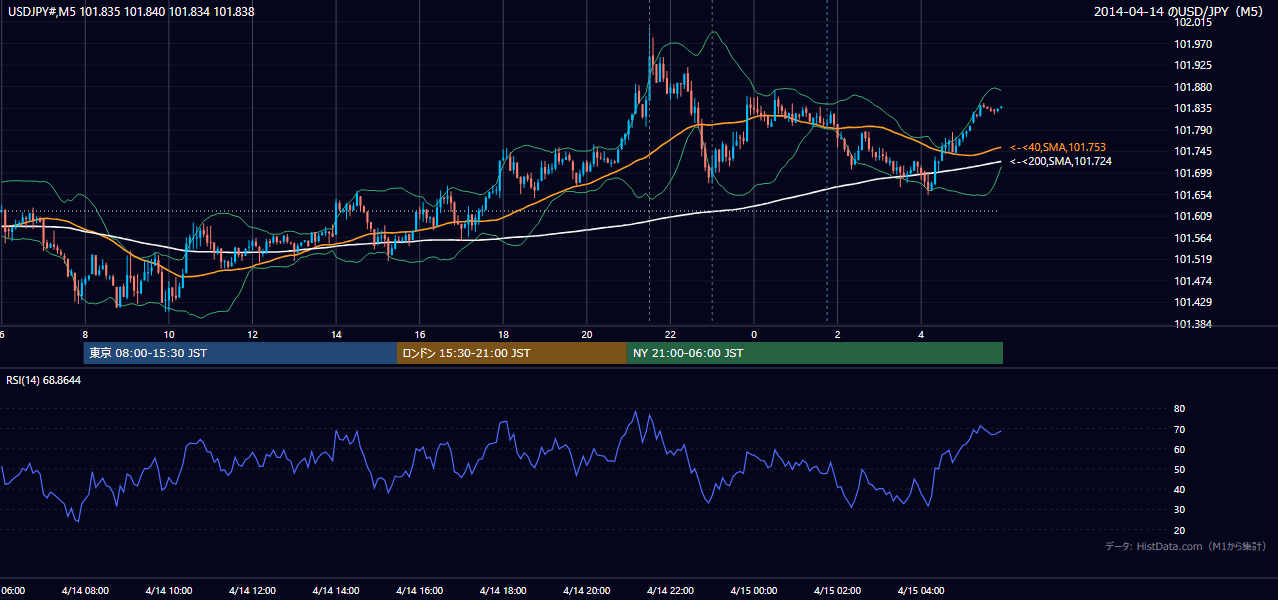Click hour tick '18' under the price chart
Viewport: 1278px width, 600px height.
point(503,334)
